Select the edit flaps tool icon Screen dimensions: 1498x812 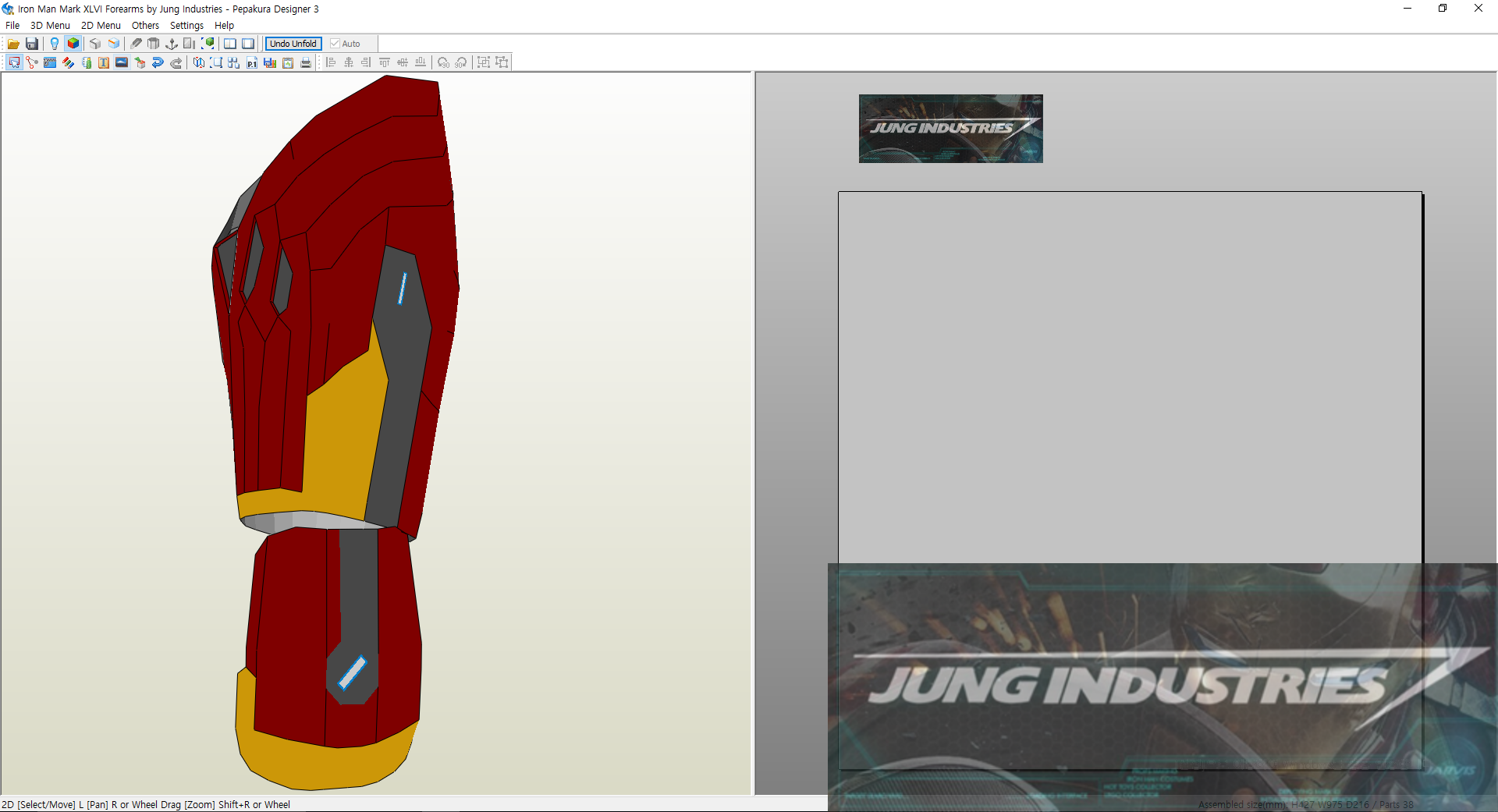tap(86, 62)
